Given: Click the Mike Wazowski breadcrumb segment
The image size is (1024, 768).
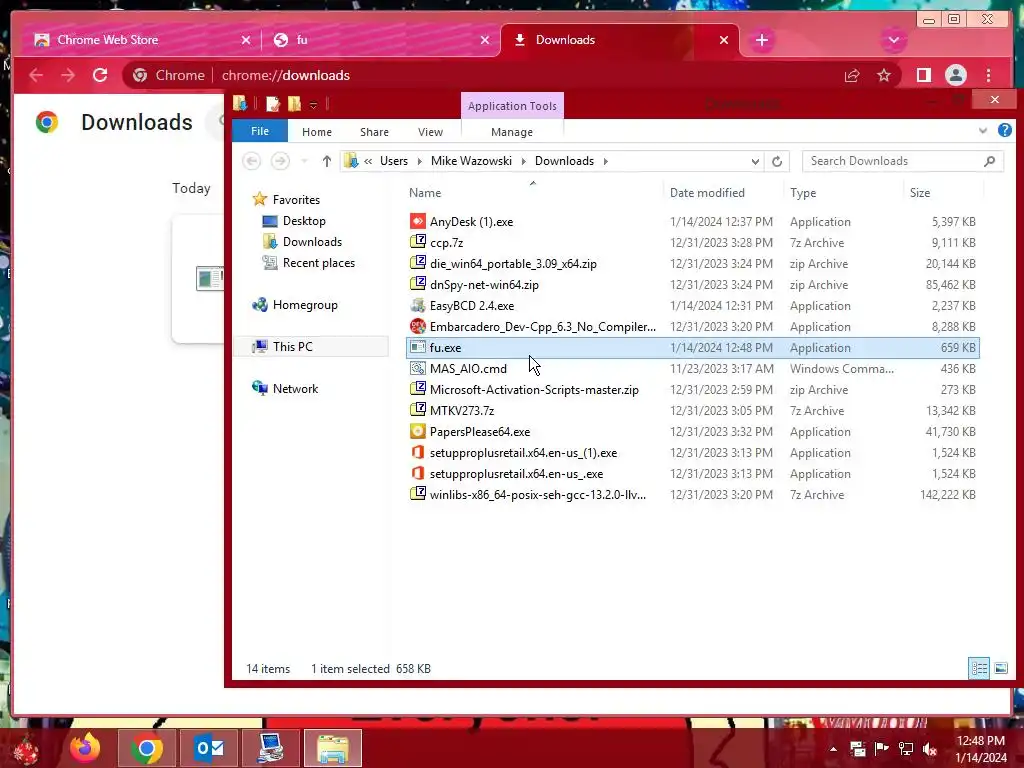Looking at the screenshot, I should point(471,161).
